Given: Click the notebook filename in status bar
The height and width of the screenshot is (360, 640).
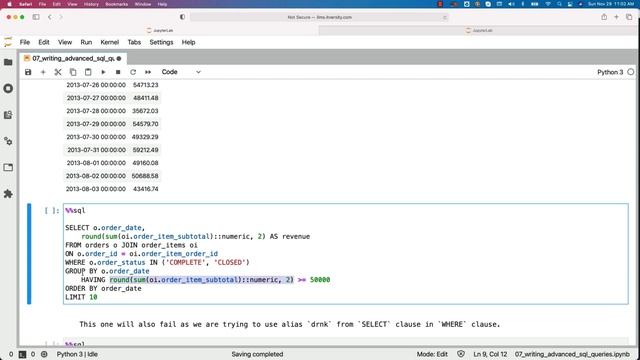Looking at the screenshot, I should [x=572, y=354].
